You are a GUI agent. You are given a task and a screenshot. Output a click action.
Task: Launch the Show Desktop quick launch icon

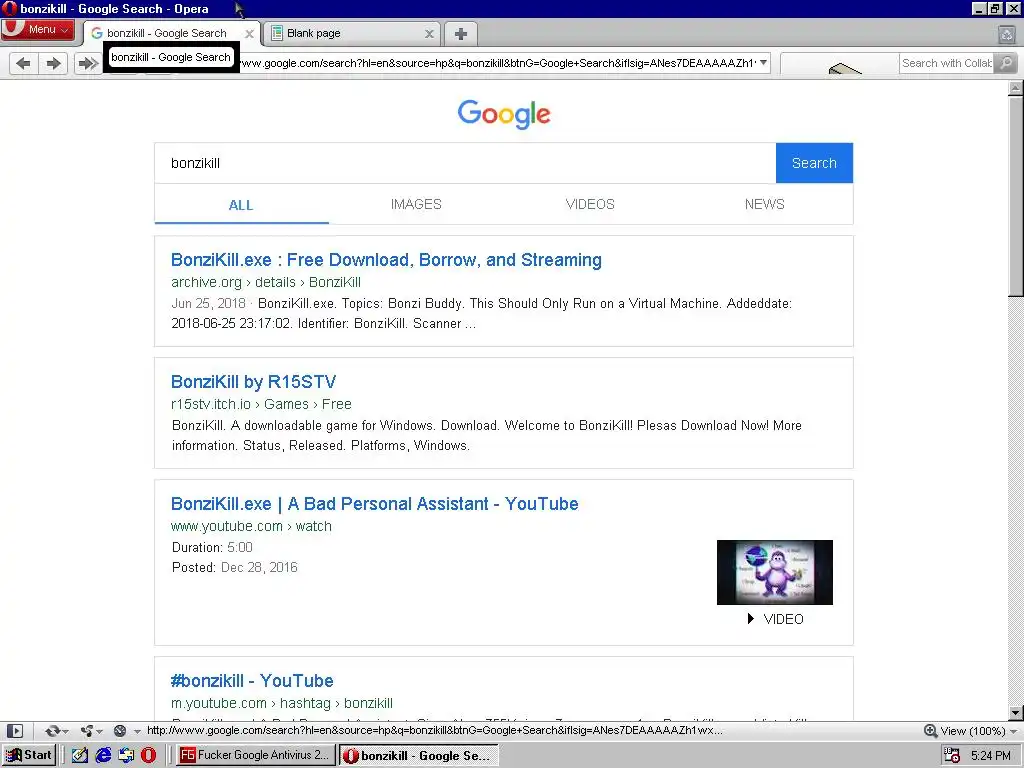pos(80,756)
